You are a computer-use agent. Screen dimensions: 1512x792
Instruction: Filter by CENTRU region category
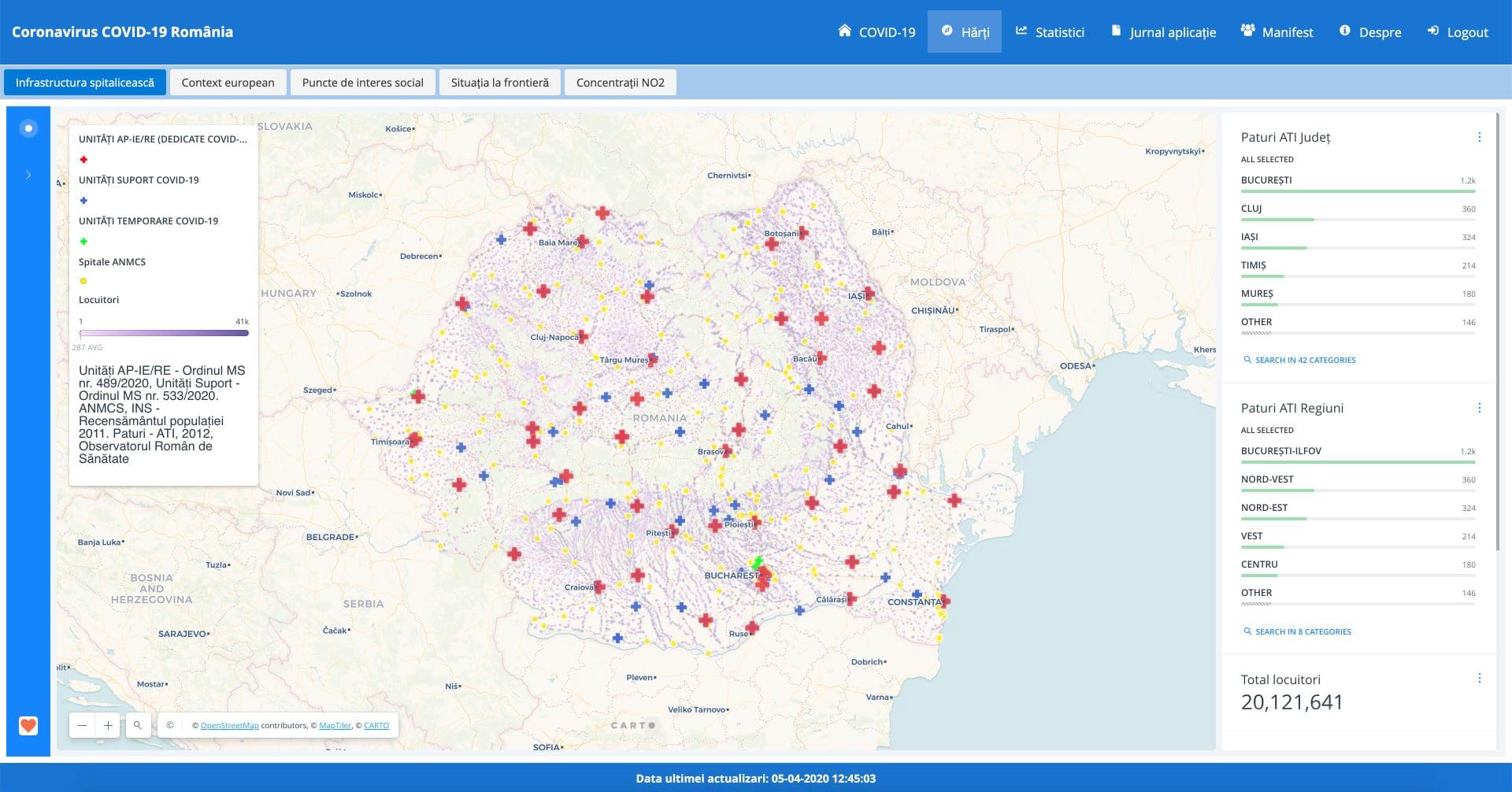[1358, 567]
